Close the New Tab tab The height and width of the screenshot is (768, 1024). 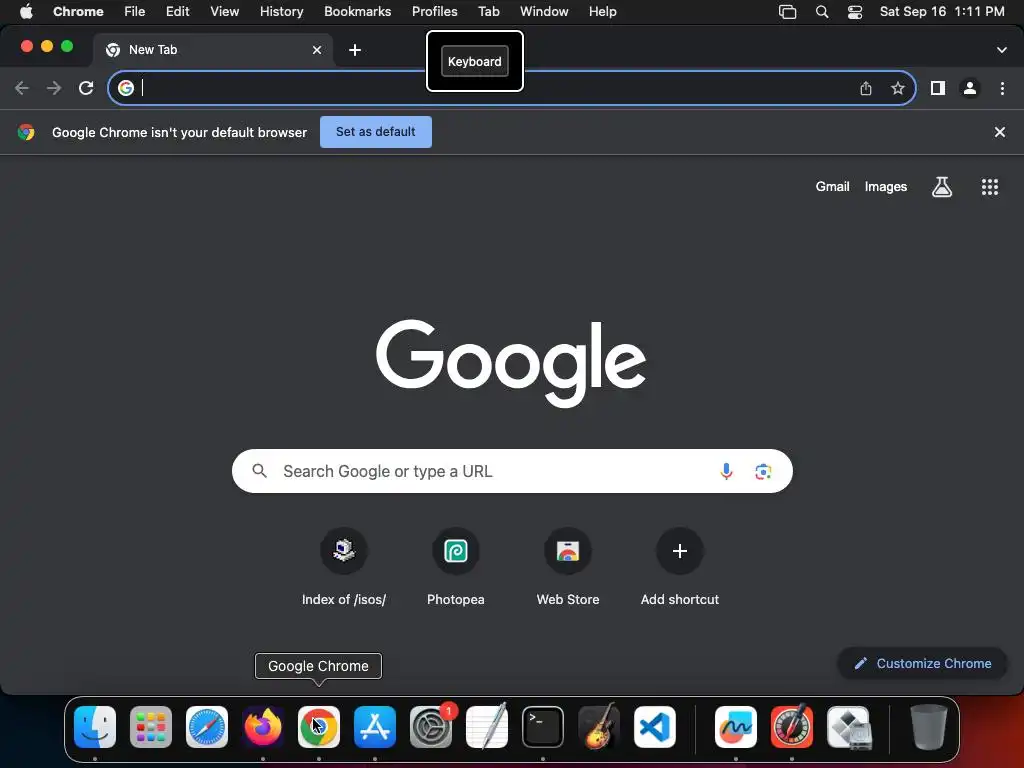[317, 50]
